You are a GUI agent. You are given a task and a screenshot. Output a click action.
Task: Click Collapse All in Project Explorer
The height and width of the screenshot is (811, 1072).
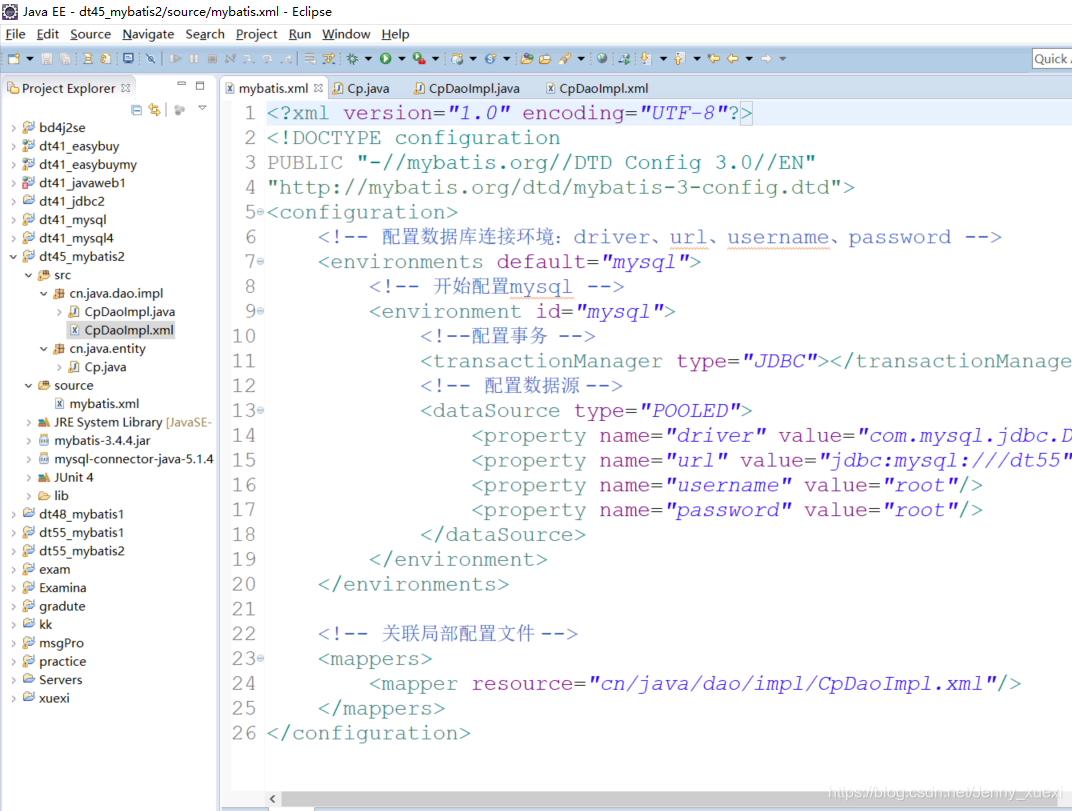[x=136, y=110]
